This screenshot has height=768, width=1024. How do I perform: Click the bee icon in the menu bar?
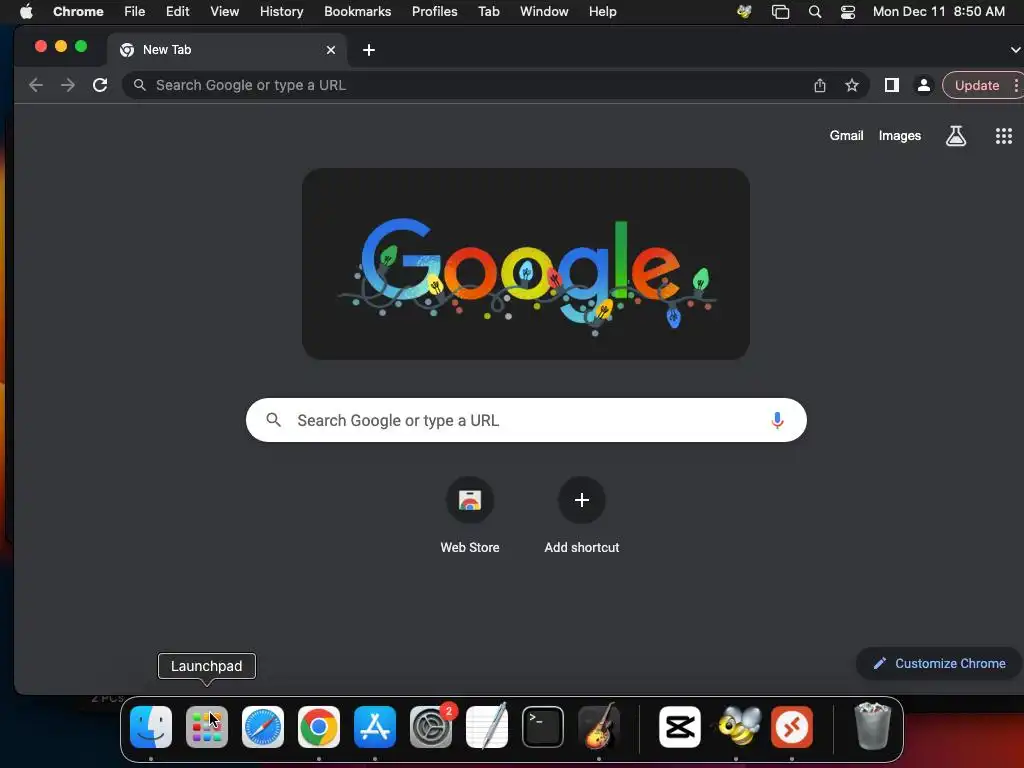pyautogui.click(x=744, y=11)
